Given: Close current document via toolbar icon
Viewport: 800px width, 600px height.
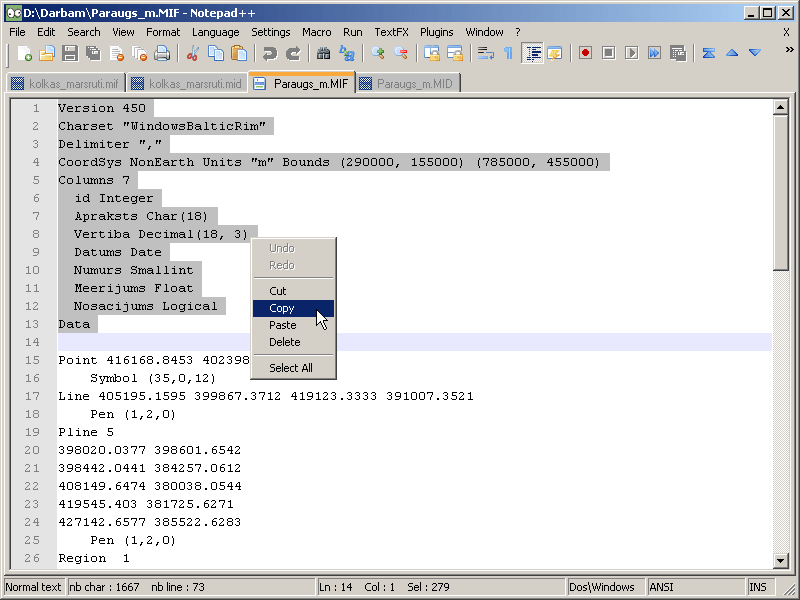Looking at the screenshot, I should click(116, 53).
